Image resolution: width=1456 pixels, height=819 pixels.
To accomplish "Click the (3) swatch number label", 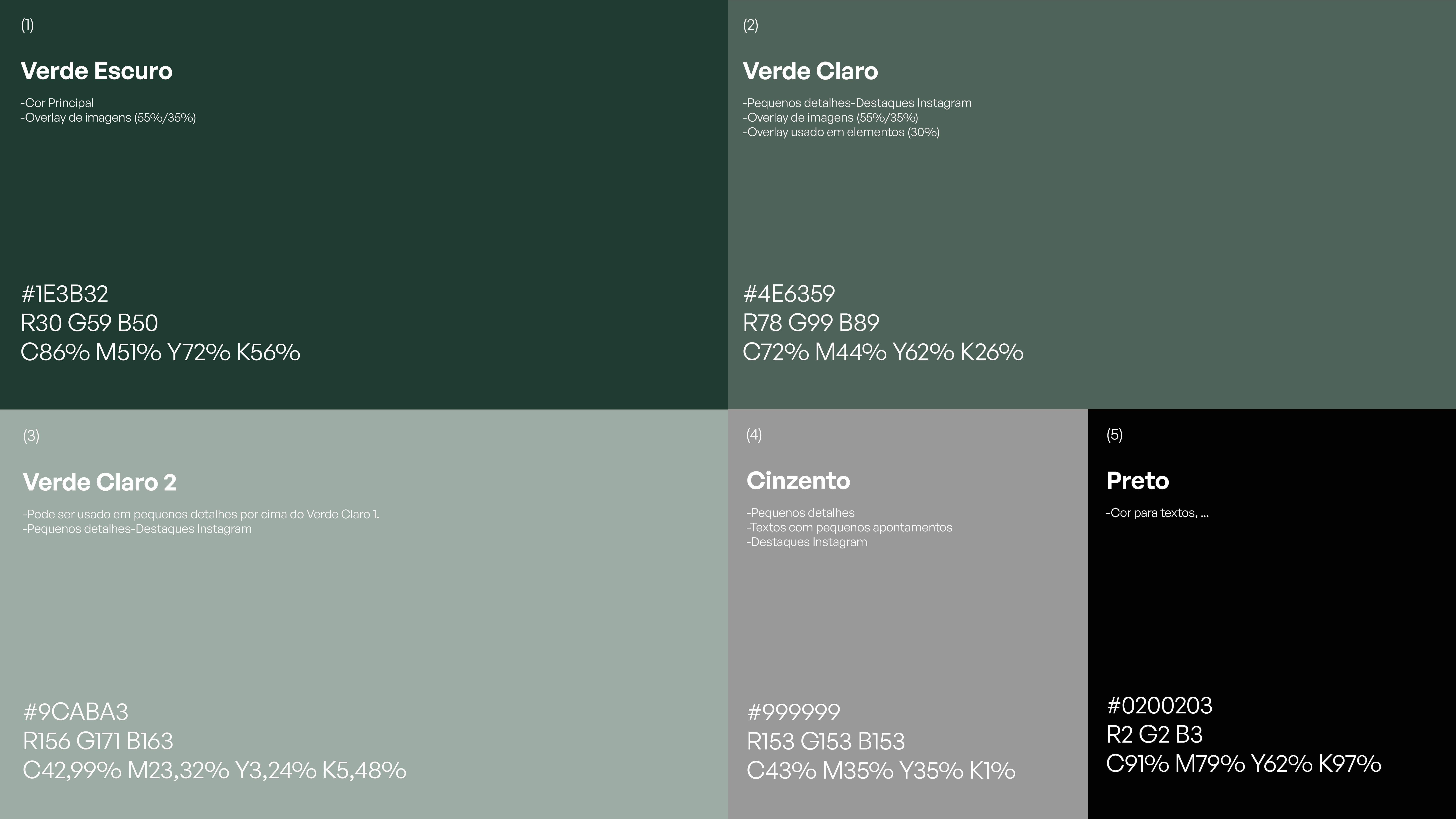I will click(31, 436).
